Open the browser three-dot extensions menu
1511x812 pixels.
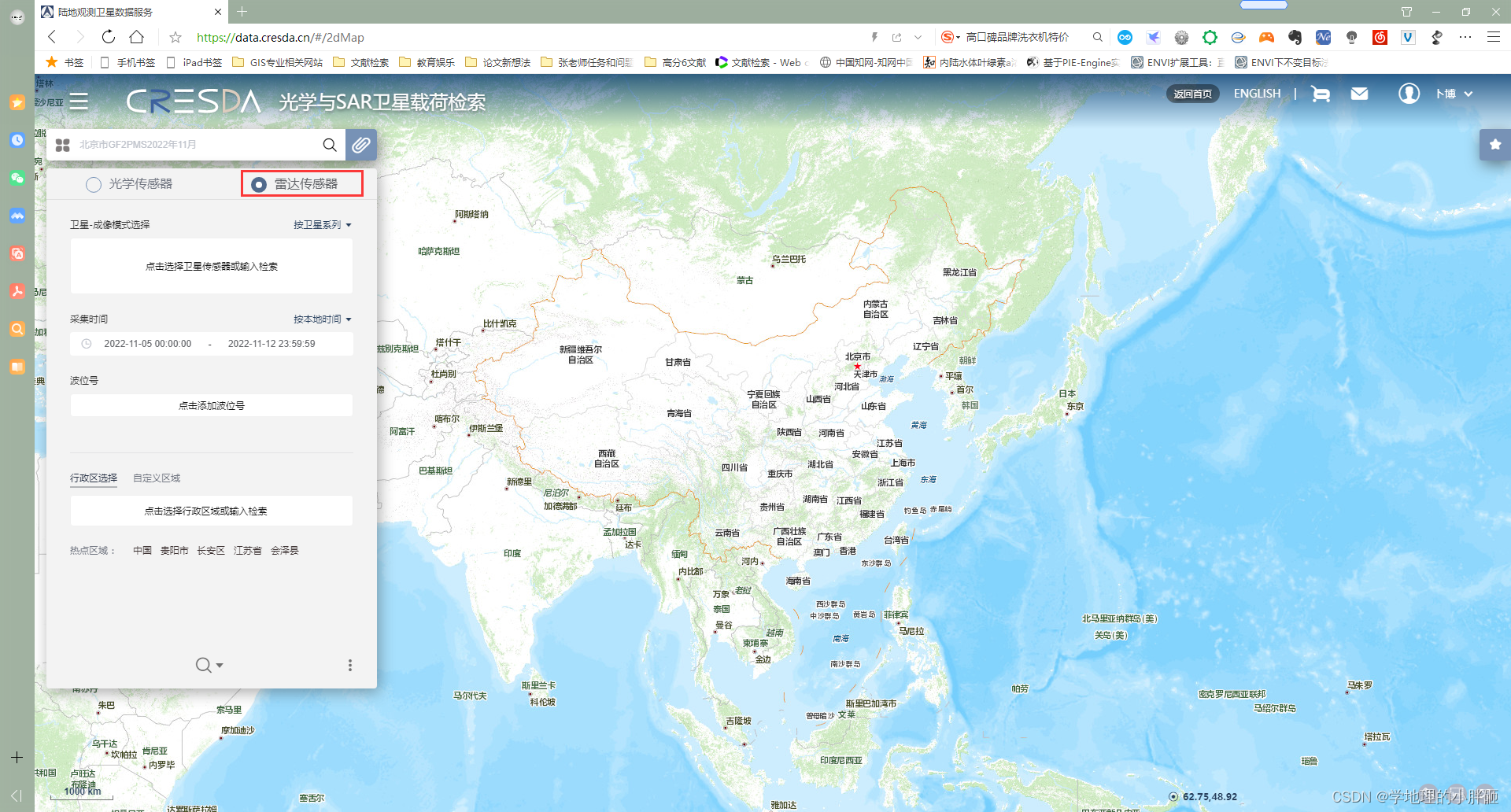point(1465,37)
